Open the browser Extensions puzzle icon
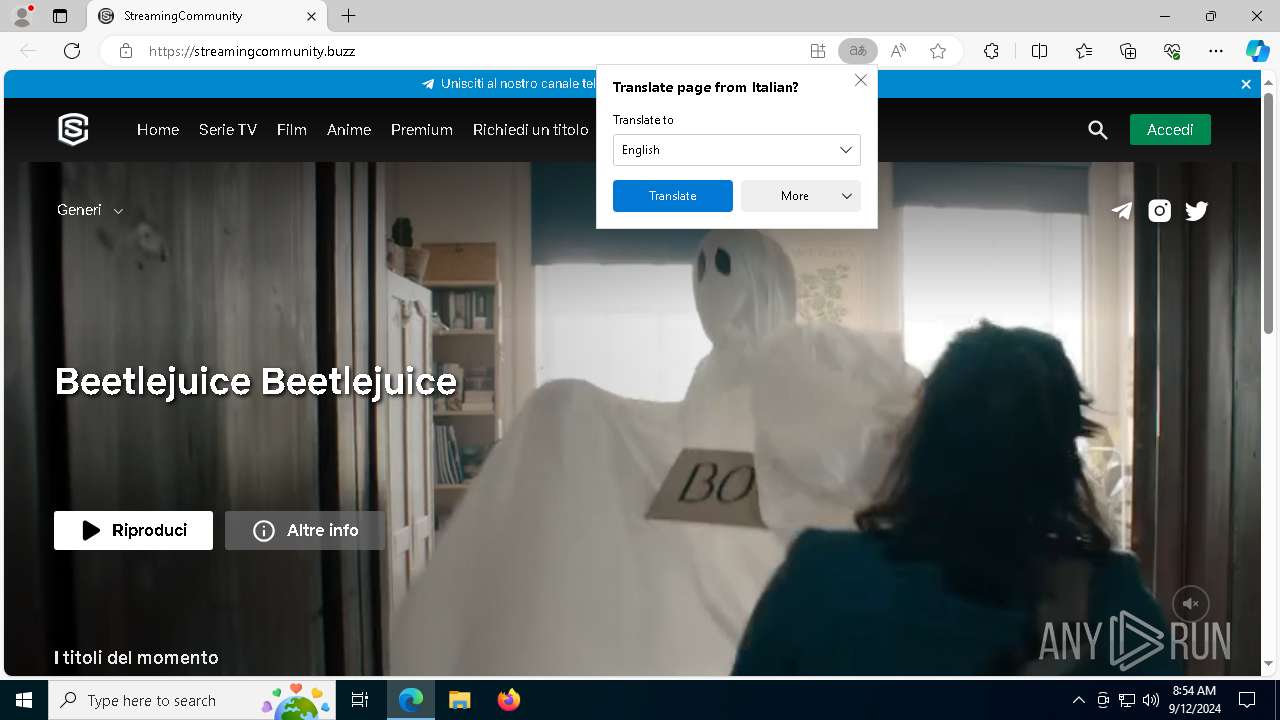Screen dimensions: 1280x720 (991, 51)
